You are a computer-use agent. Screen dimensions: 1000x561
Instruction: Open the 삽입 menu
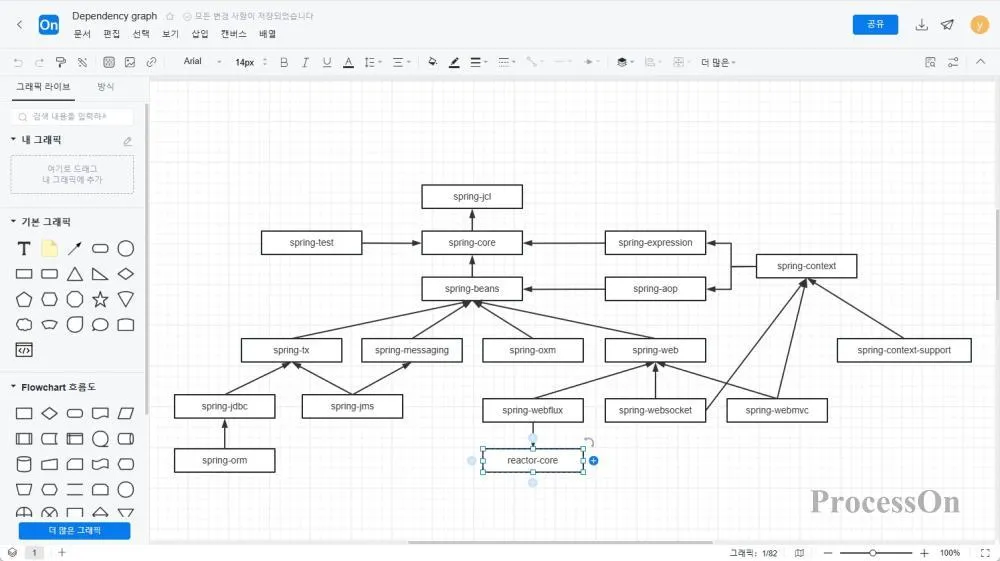200,34
